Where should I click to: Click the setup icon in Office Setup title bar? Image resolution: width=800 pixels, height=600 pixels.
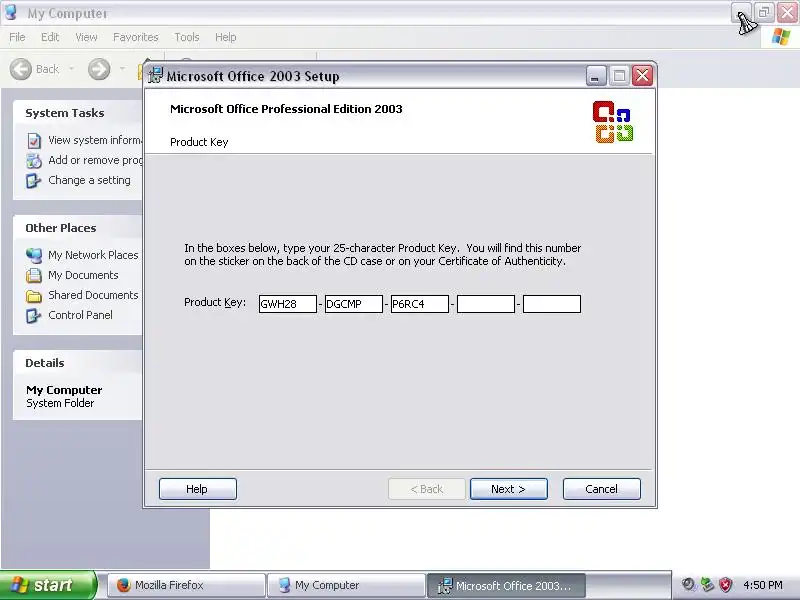155,76
